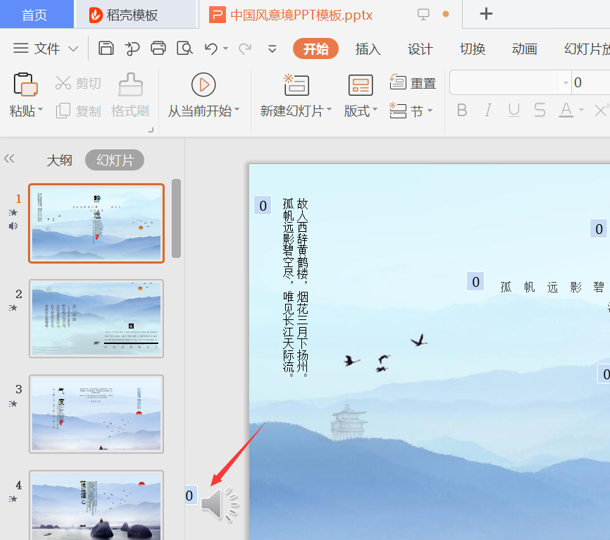The width and height of the screenshot is (610, 540).
Task: Expand the Undo history dropdown arrow
Action: pyautogui.click(x=226, y=49)
